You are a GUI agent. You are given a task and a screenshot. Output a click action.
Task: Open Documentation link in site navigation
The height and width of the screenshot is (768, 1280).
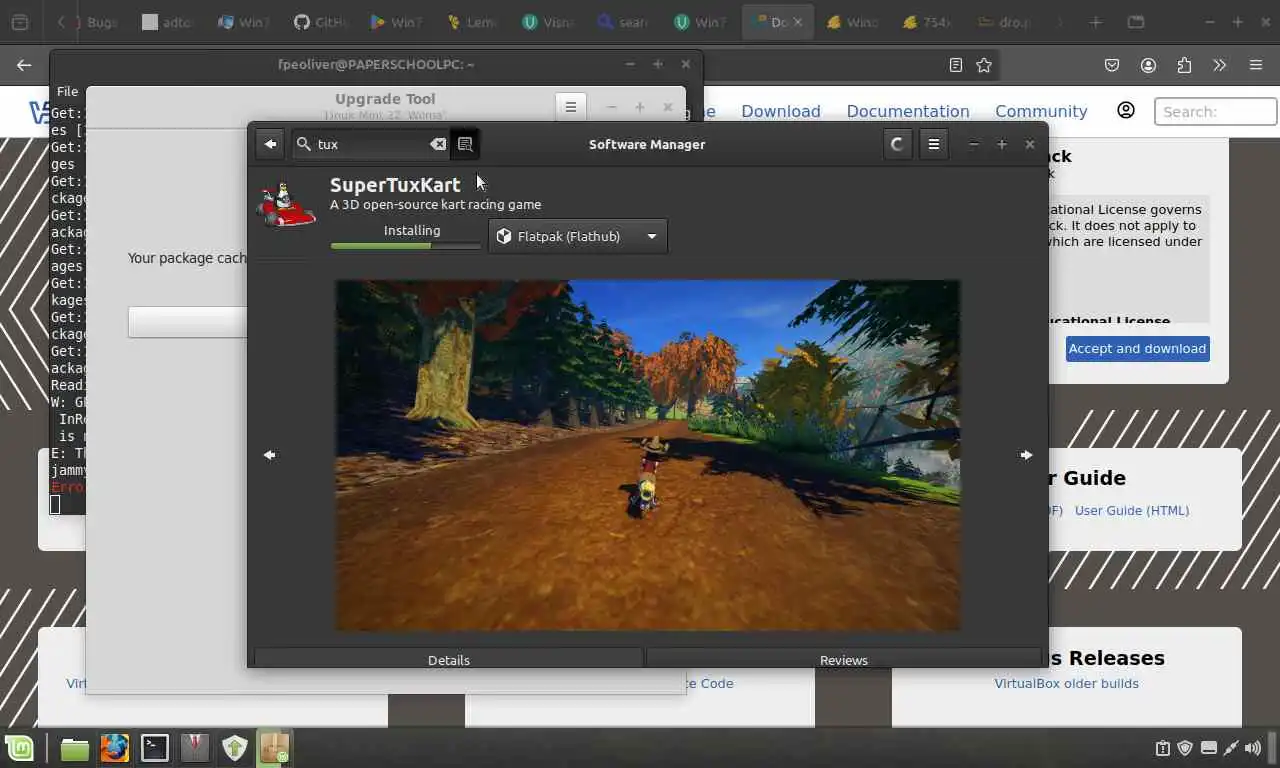pos(908,111)
